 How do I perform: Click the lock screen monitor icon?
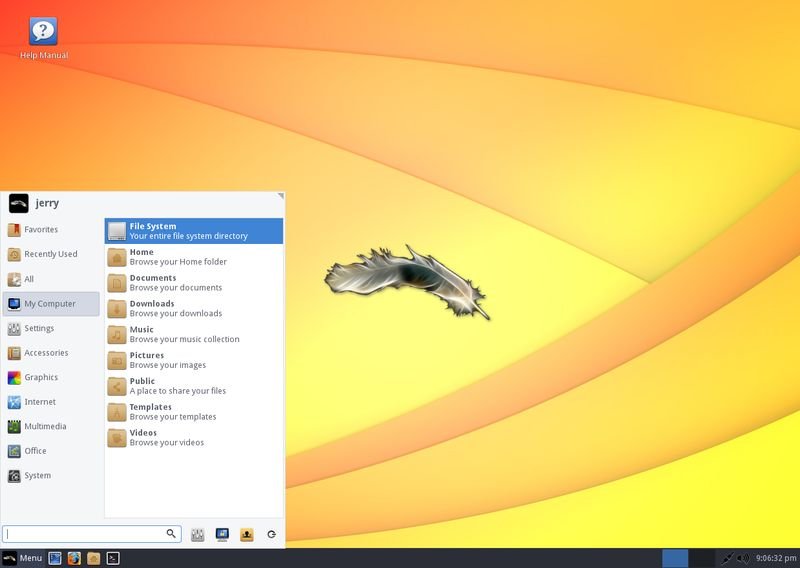click(222, 535)
